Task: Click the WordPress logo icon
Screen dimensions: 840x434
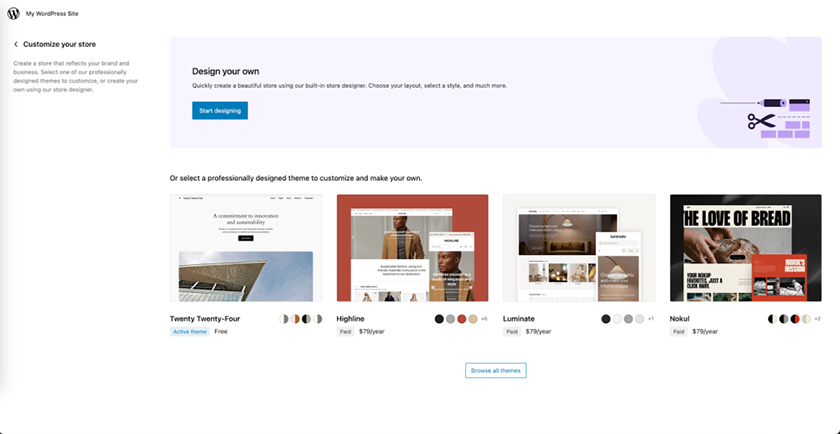Action: 13,14
